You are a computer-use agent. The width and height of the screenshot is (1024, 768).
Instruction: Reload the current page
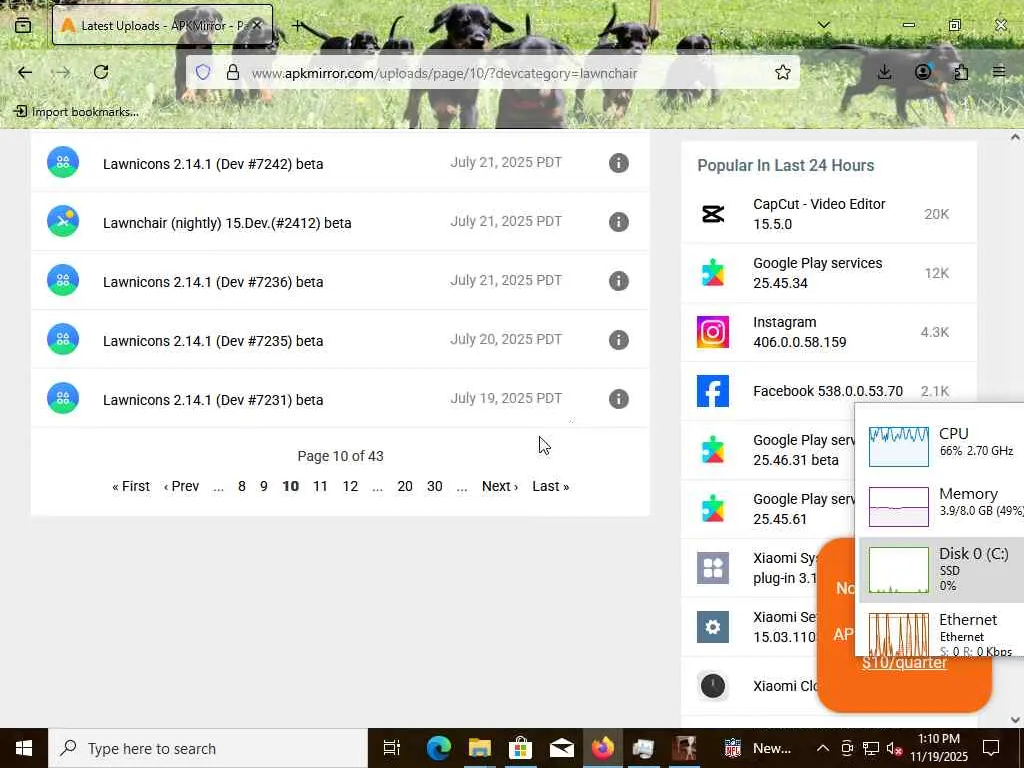click(x=101, y=72)
